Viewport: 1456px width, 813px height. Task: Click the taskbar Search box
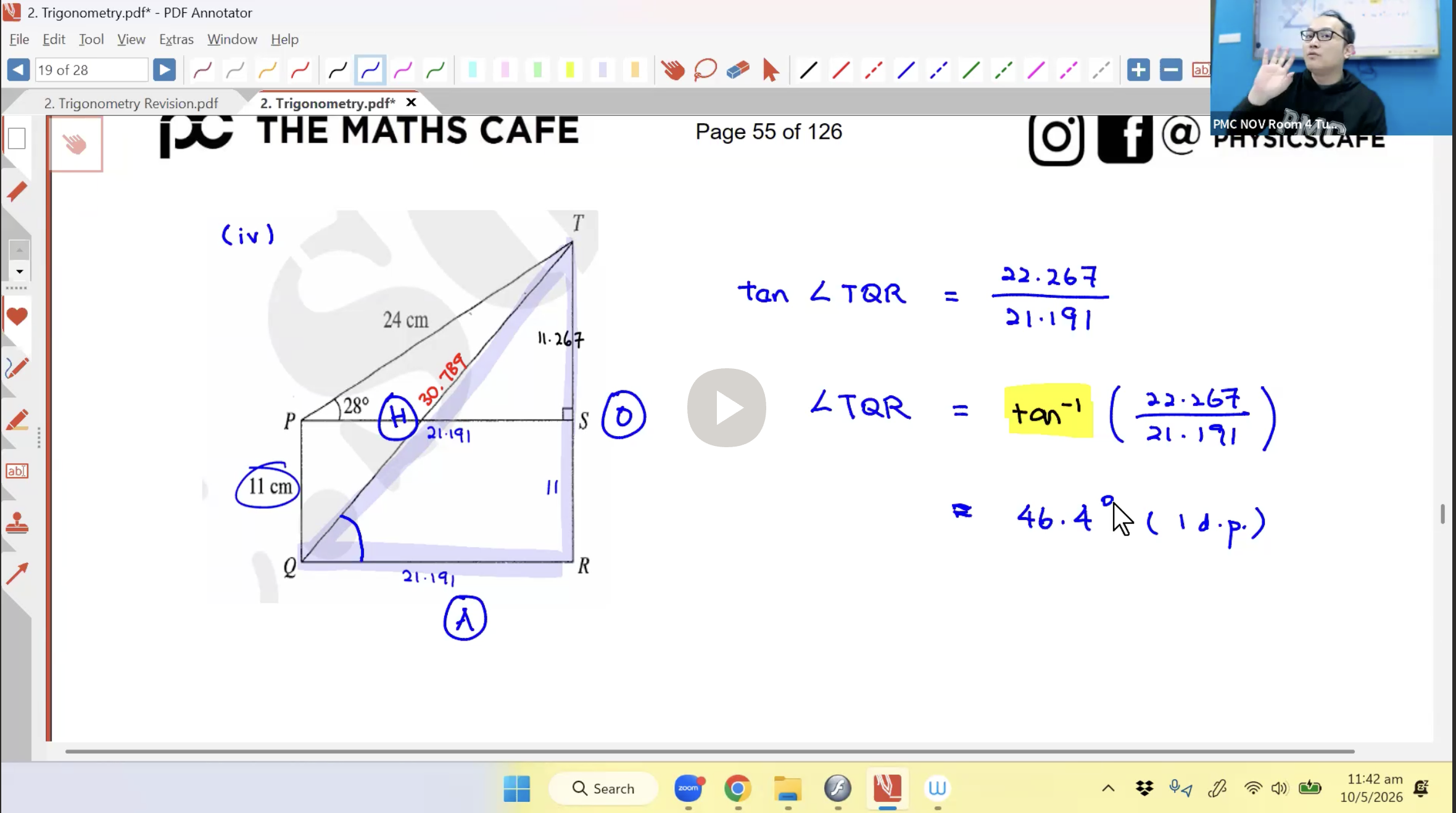(x=603, y=788)
